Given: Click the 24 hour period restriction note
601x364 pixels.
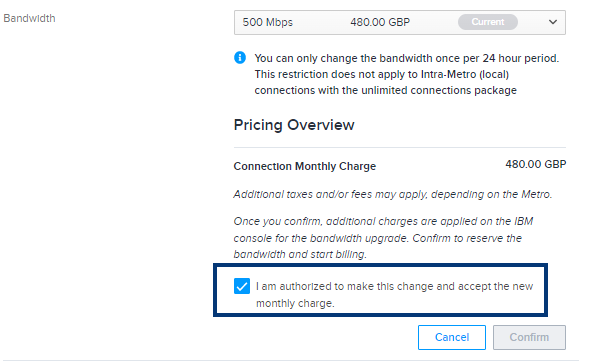Looking at the screenshot, I should point(407,58).
